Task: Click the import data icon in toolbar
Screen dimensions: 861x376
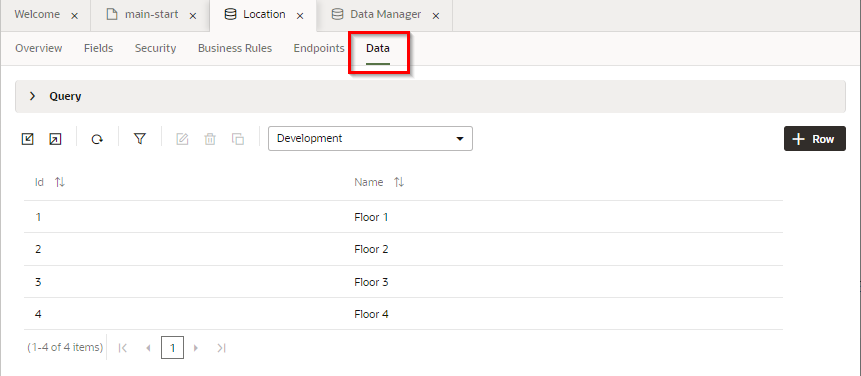Action: tap(27, 139)
